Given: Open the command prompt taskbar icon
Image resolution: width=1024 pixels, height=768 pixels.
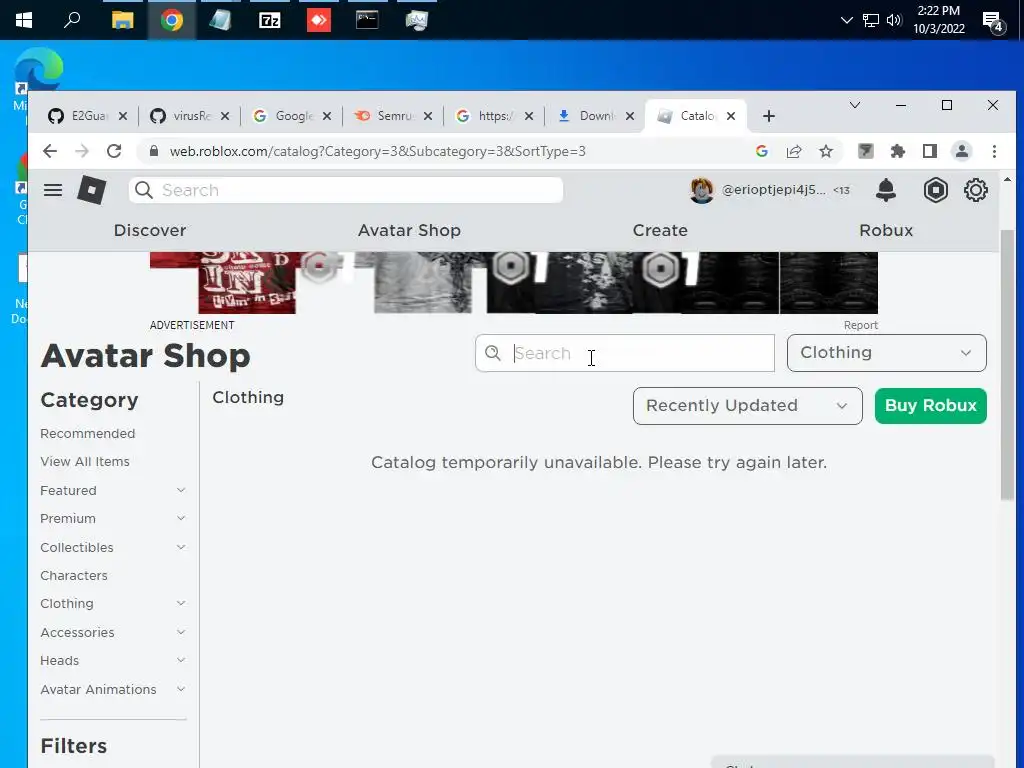Looking at the screenshot, I should coord(367,20).
